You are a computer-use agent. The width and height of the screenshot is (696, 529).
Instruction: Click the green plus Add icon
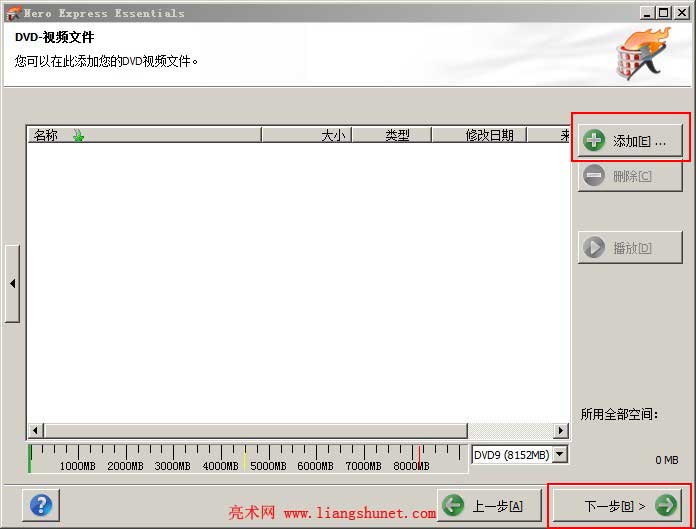(594, 141)
